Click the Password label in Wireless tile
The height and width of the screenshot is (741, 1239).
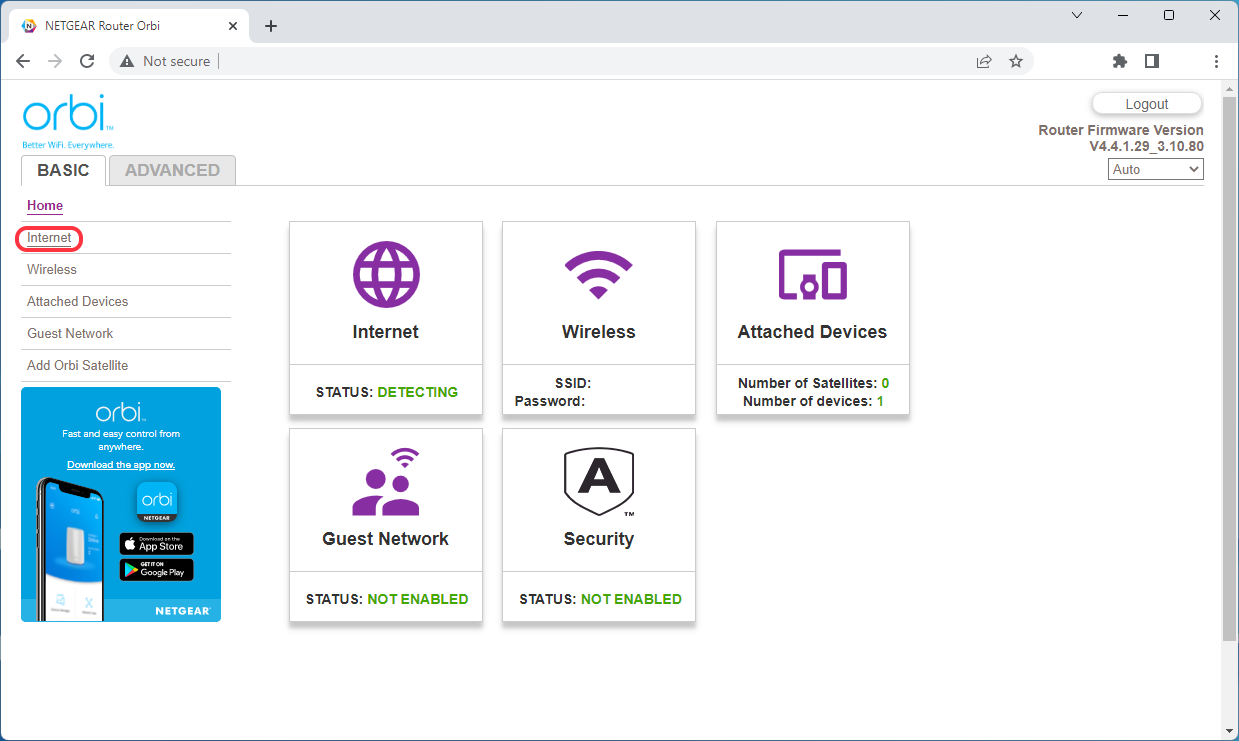pyautogui.click(x=550, y=401)
